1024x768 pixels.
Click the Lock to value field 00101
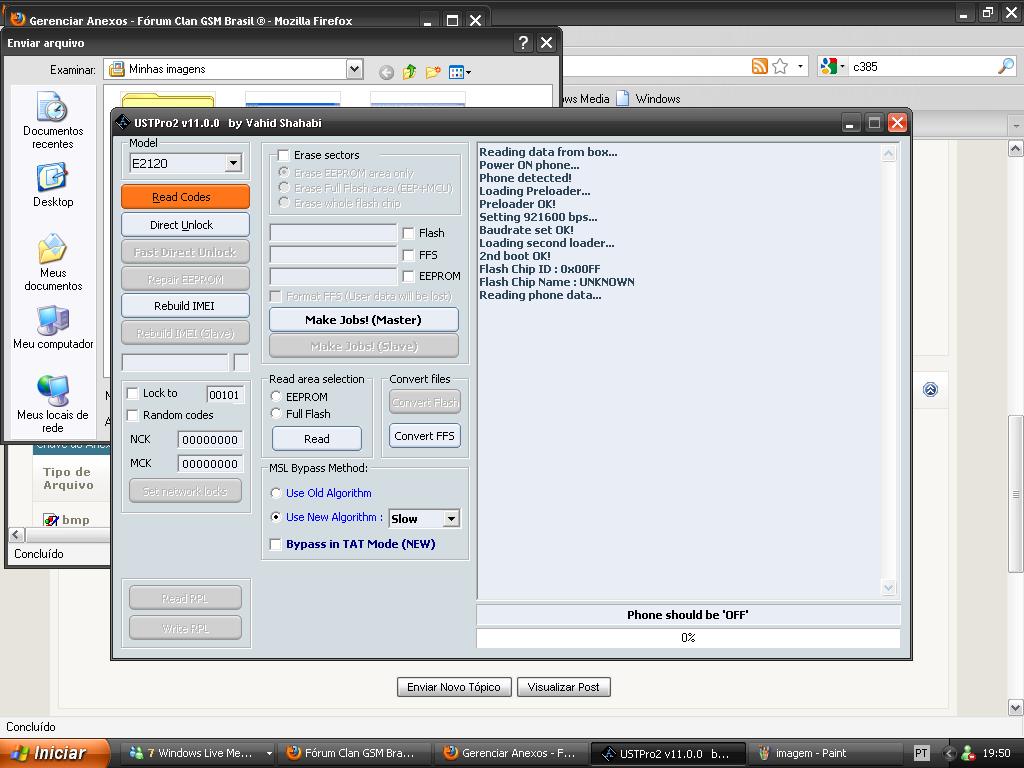click(x=225, y=394)
